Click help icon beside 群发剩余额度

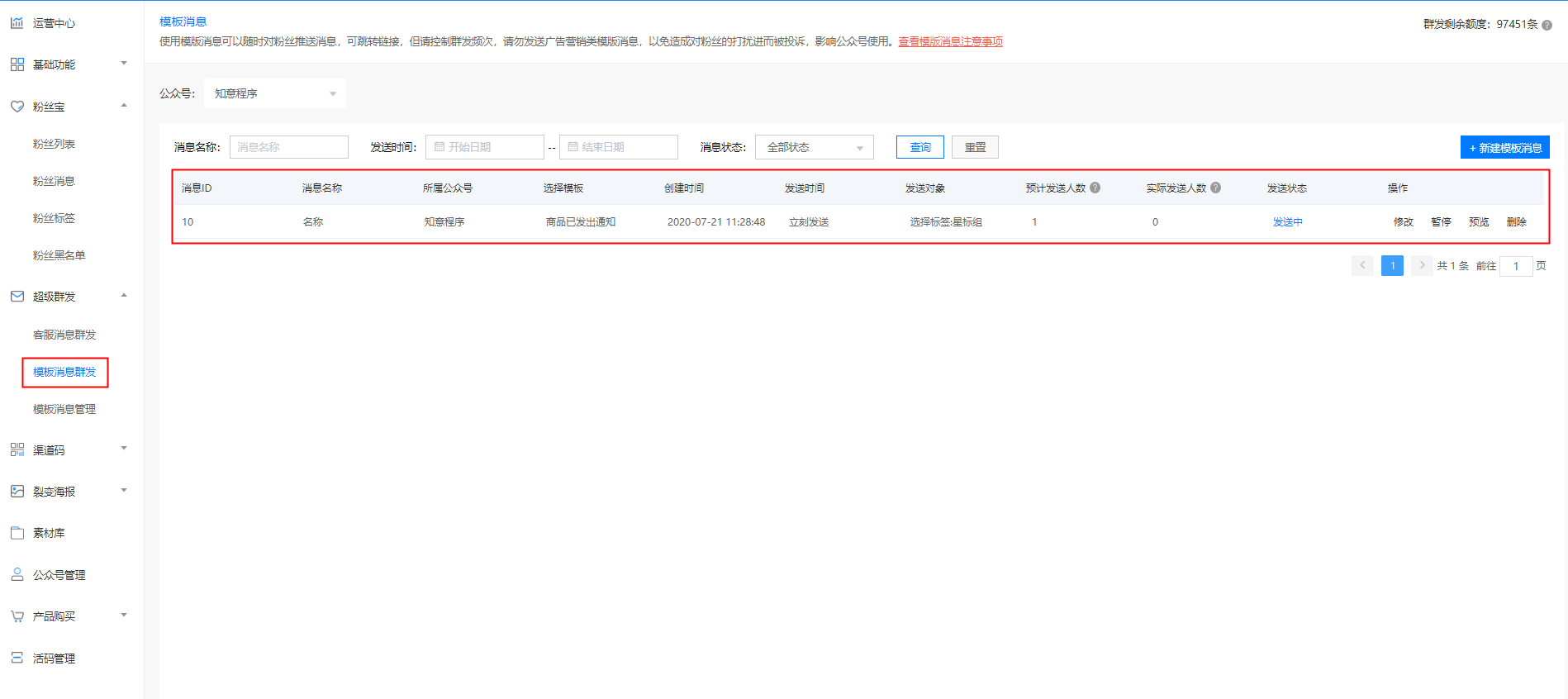1547,25
